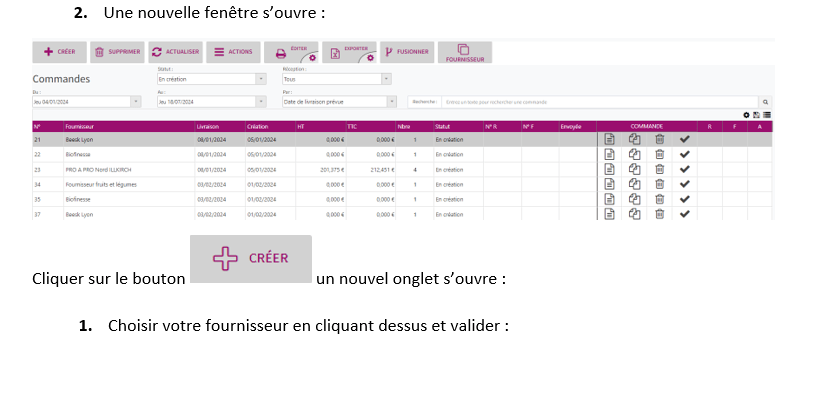Validate order 21 with its checkmark icon
This screenshot has width=824, height=394.
pos(684,139)
